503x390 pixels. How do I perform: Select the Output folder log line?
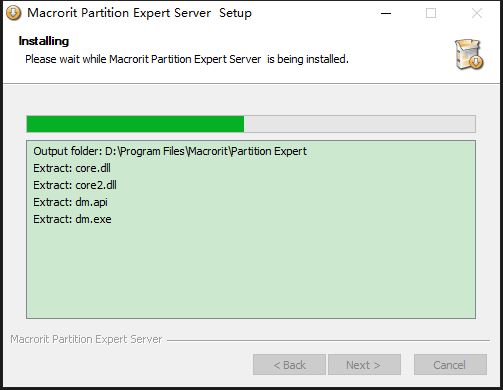(x=170, y=151)
